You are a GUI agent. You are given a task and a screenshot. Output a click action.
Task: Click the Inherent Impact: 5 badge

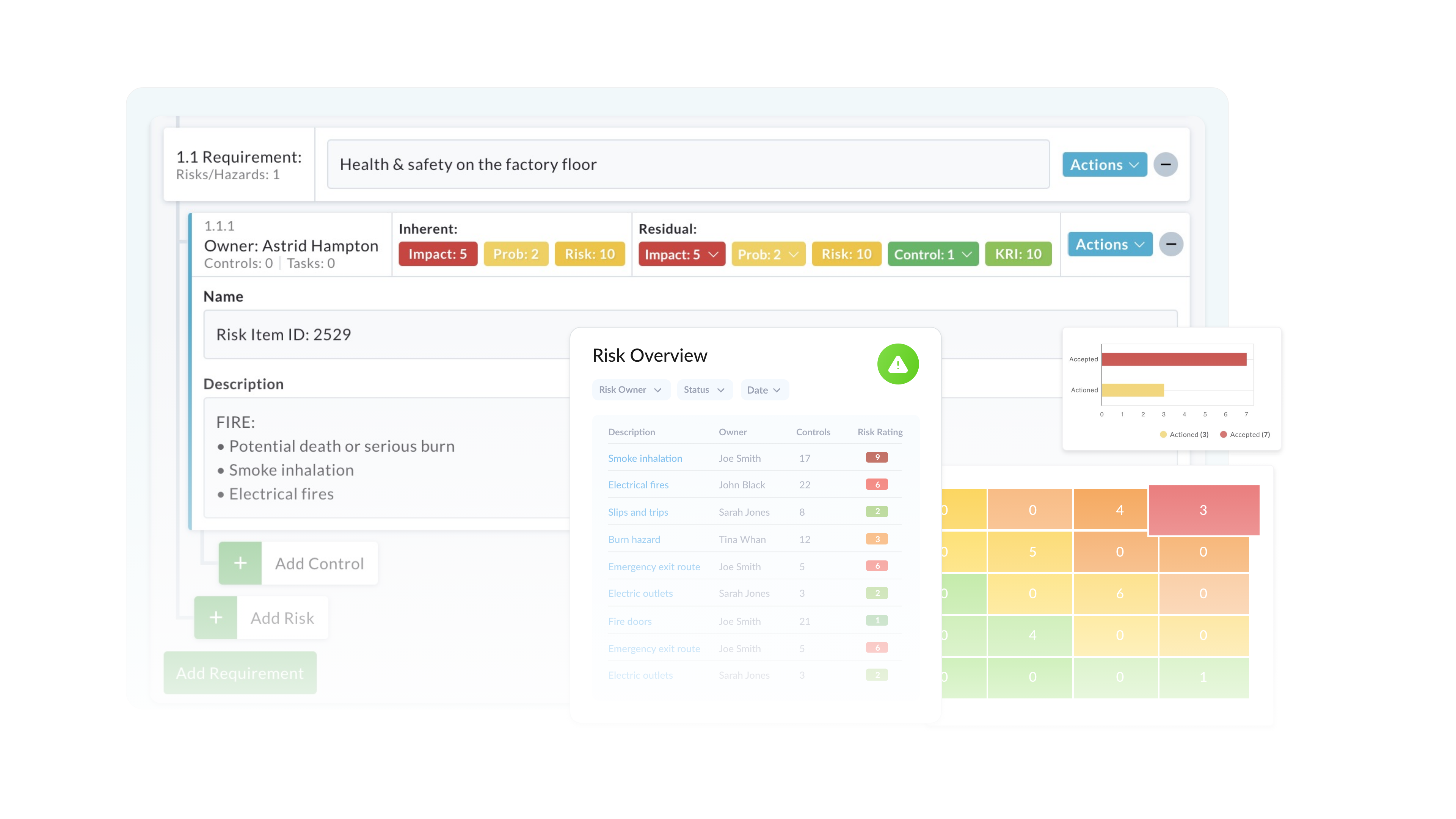pos(438,254)
